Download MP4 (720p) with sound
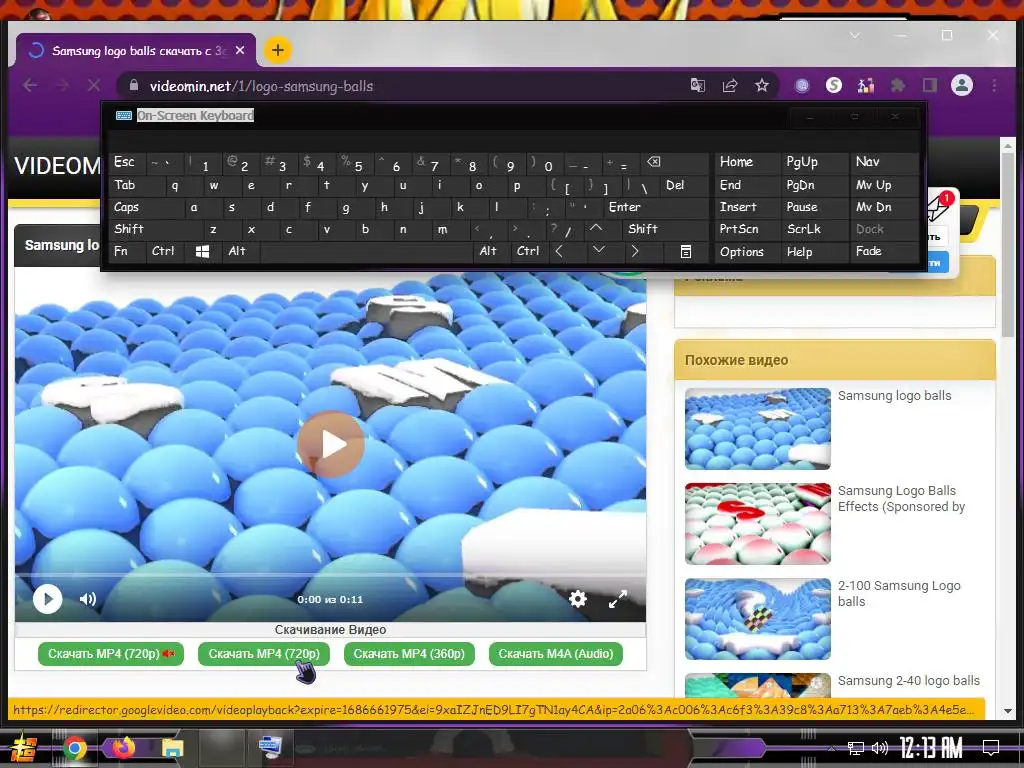Image resolution: width=1024 pixels, height=768 pixels. tap(264, 654)
